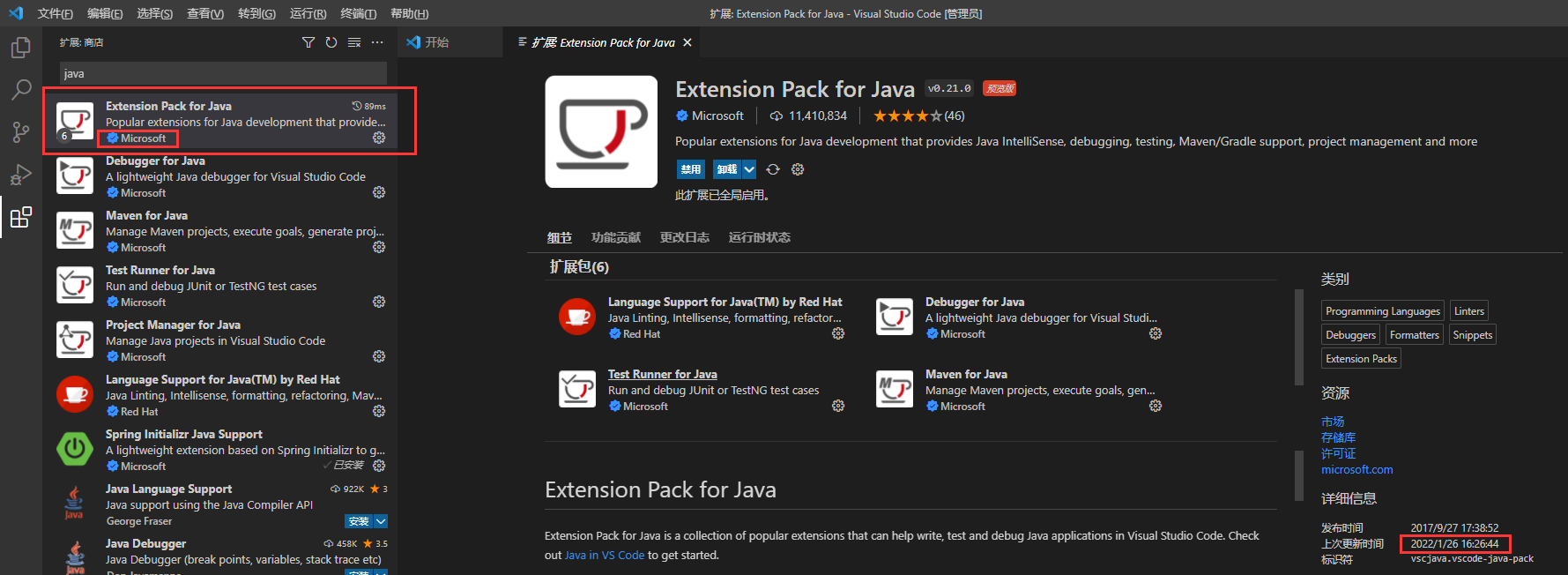Open manage gear for Project Manager for Java

click(x=379, y=356)
